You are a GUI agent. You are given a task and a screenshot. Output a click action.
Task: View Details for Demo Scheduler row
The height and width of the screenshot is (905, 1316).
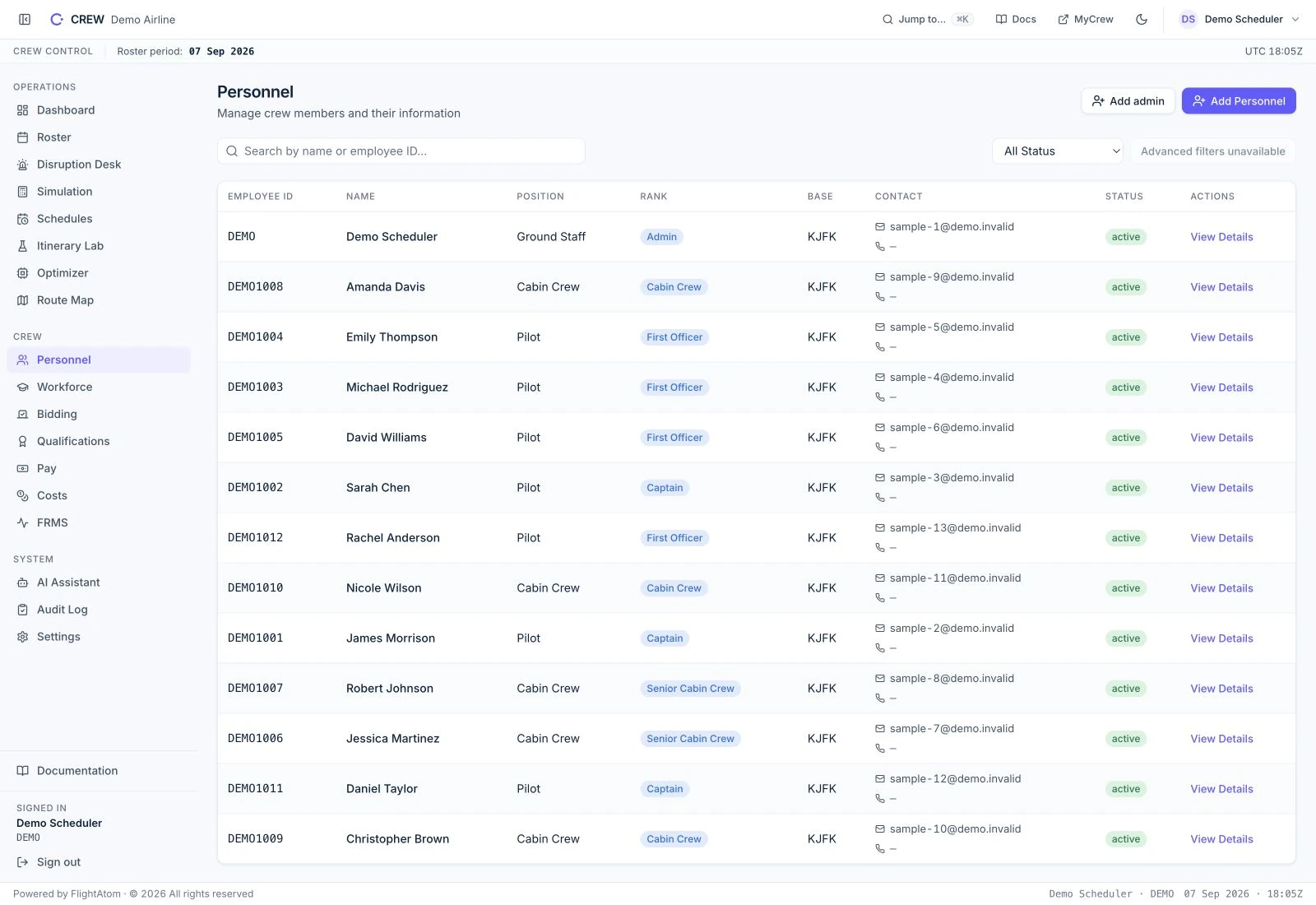pos(1221,237)
